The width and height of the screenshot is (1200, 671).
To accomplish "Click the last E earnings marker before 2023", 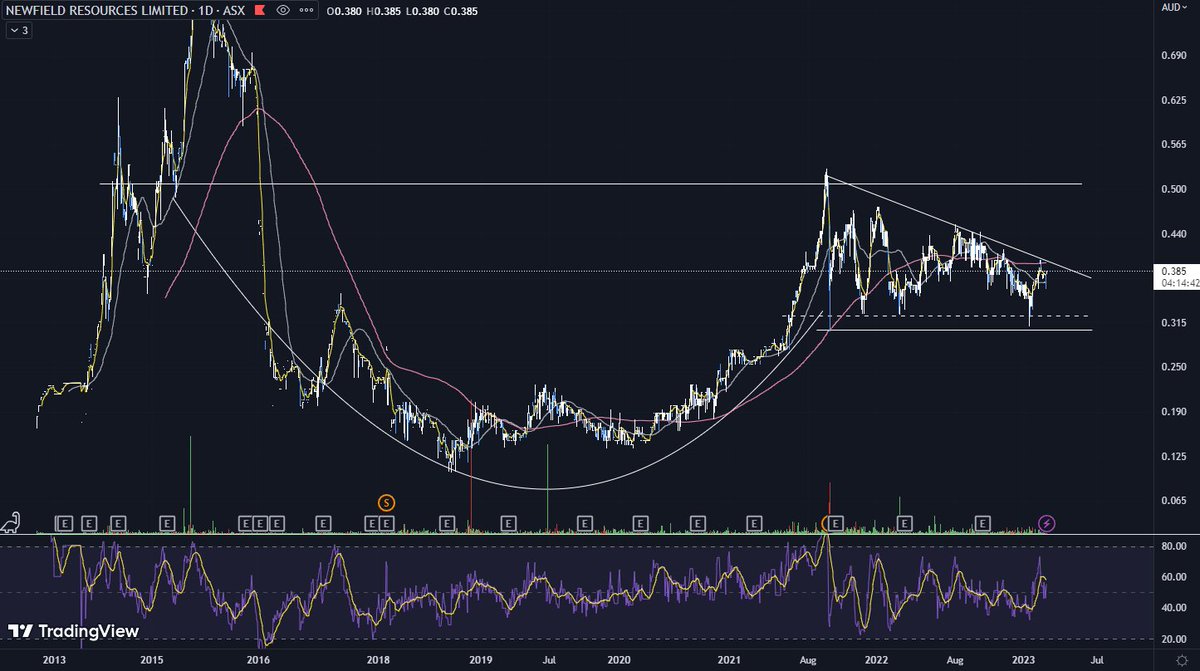I will (983, 523).
